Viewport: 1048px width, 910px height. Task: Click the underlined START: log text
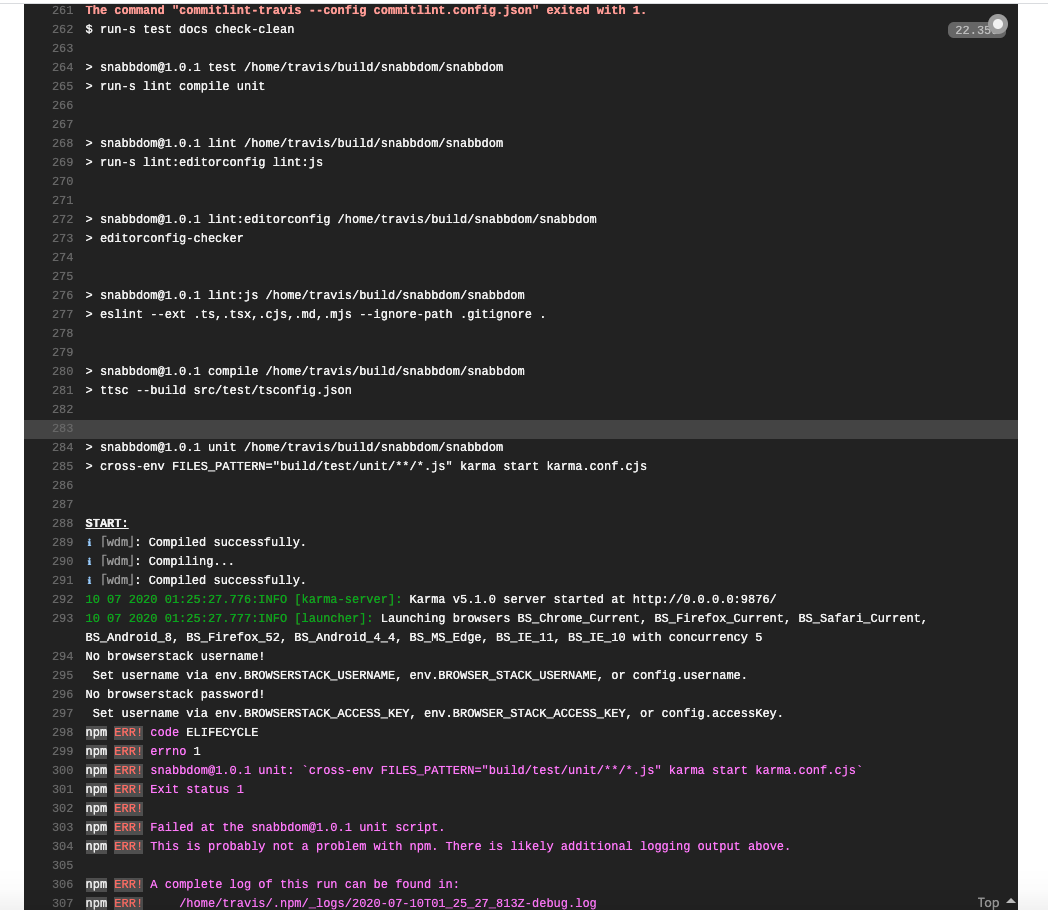(x=106, y=523)
